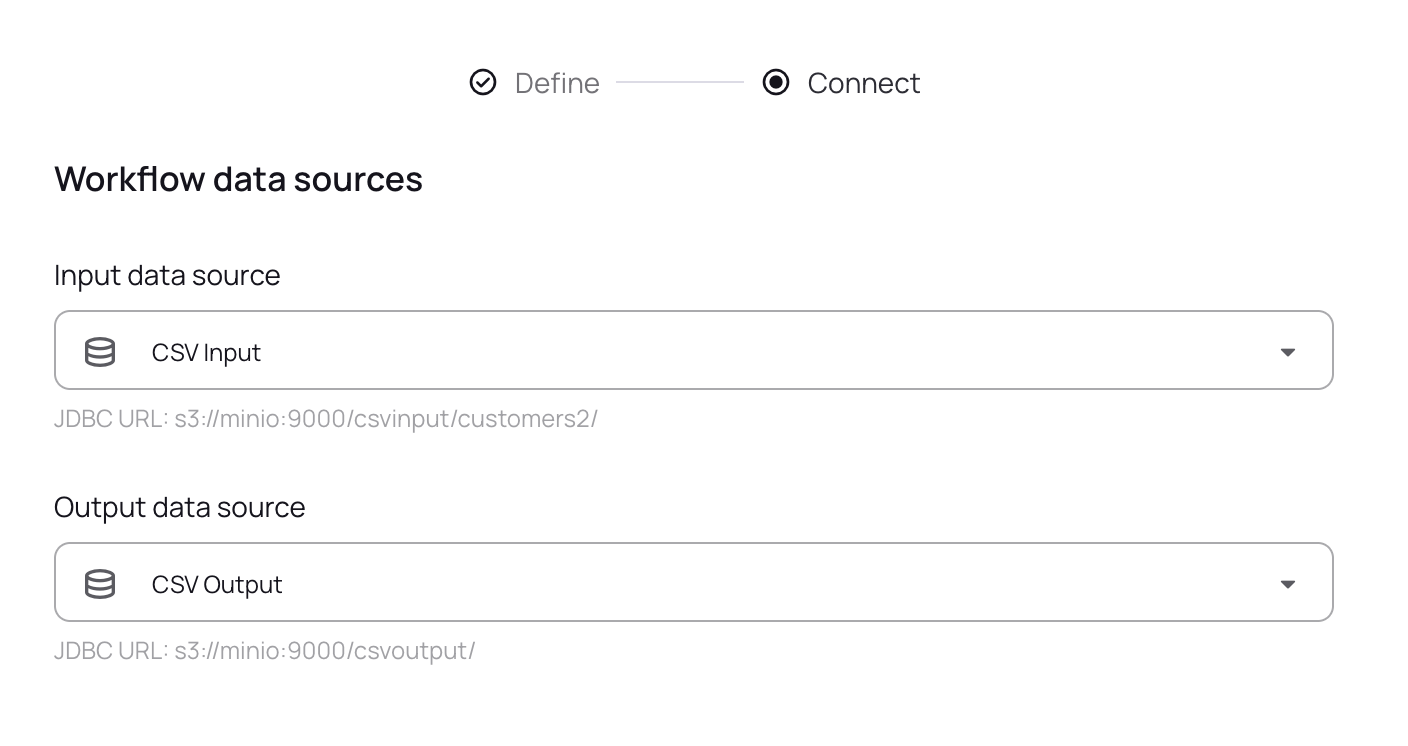Click the 'CSV Output' selected value text

(x=217, y=585)
